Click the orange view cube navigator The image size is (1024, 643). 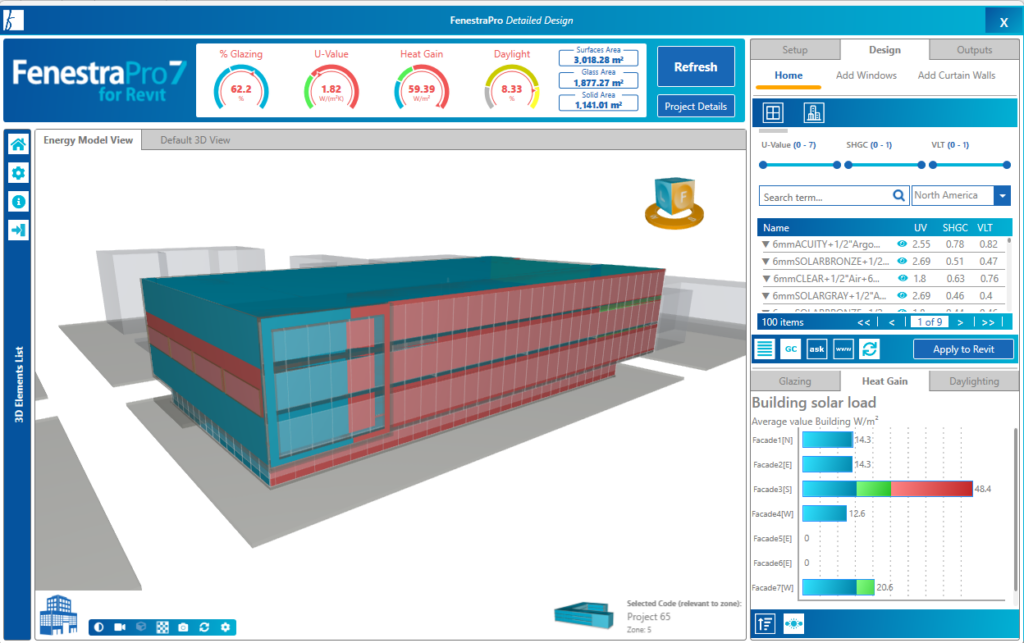(675, 203)
